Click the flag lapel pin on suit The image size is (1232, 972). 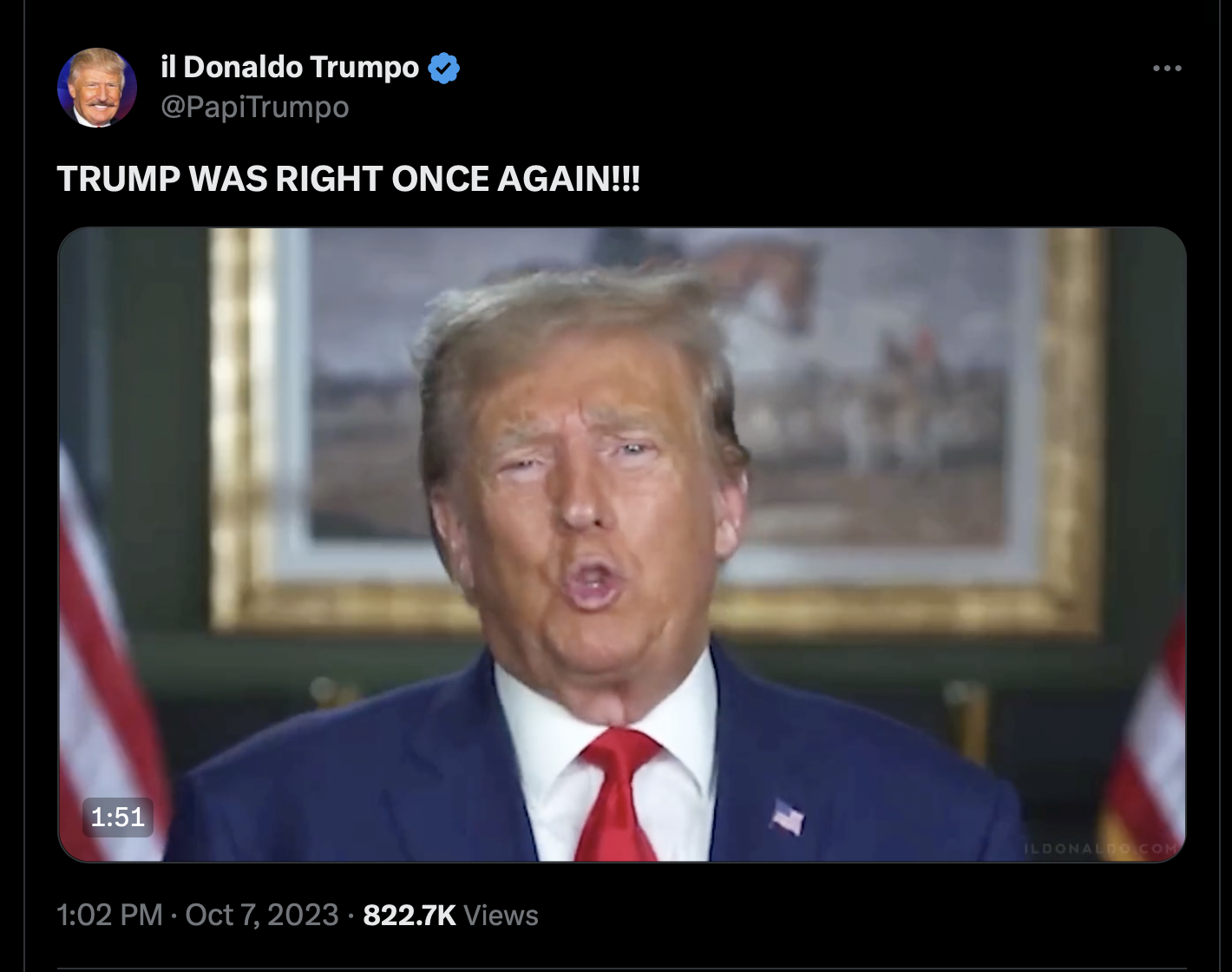(x=787, y=817)
